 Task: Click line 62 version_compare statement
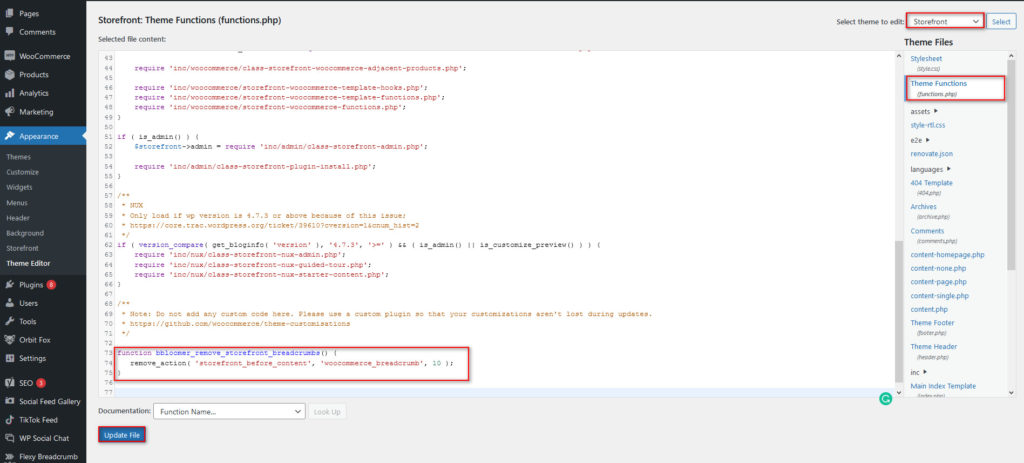point(359,245)
